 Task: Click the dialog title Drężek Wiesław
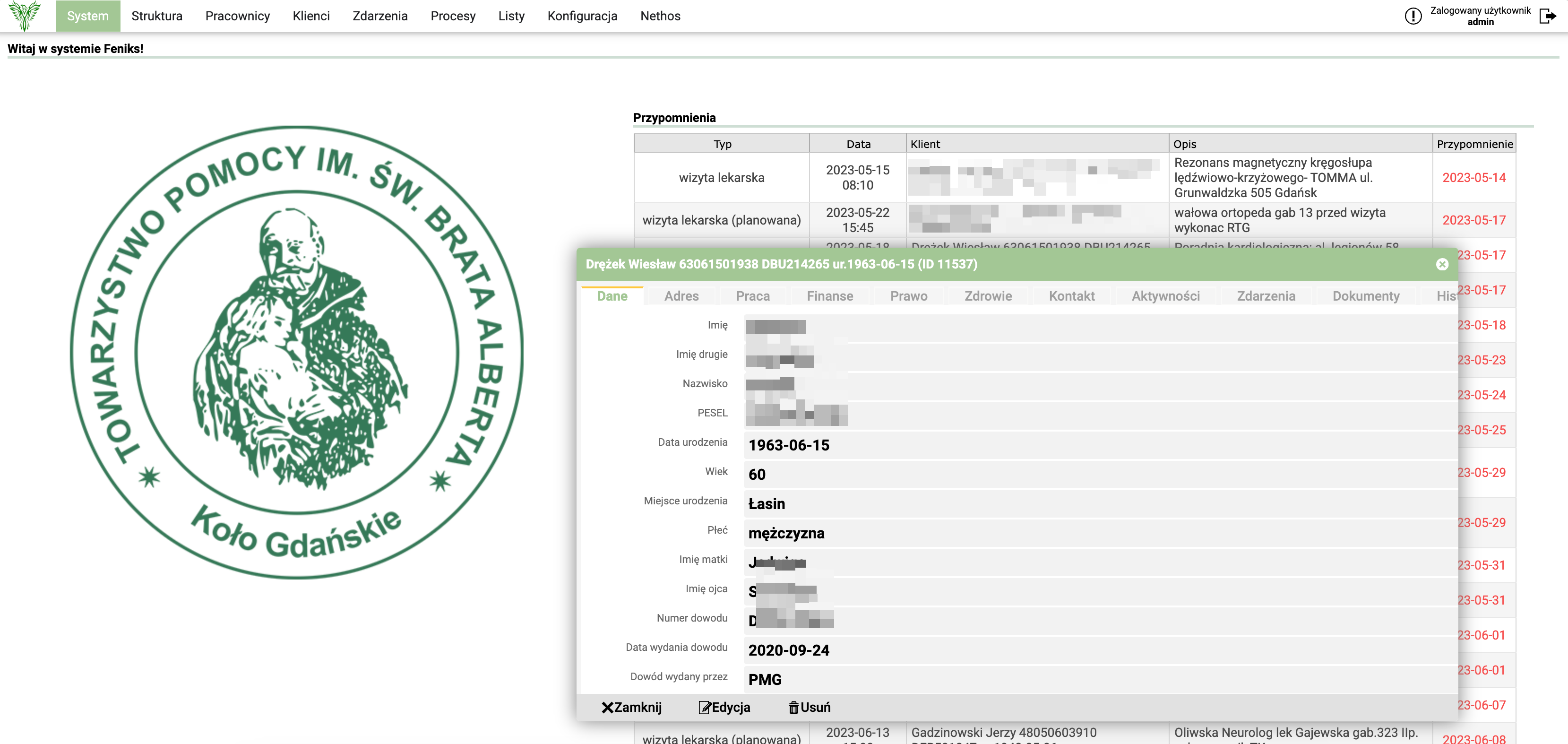(x=781, y=264)
